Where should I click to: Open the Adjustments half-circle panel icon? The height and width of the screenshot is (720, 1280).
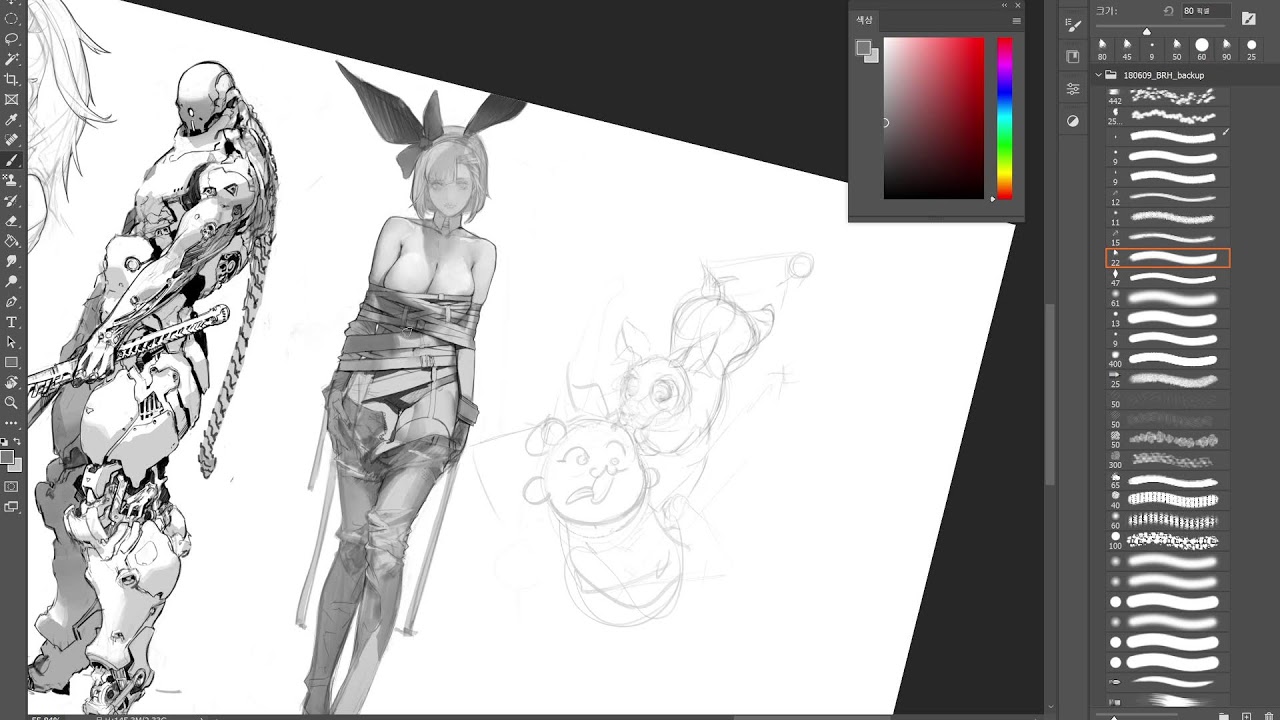point(1073,121)
